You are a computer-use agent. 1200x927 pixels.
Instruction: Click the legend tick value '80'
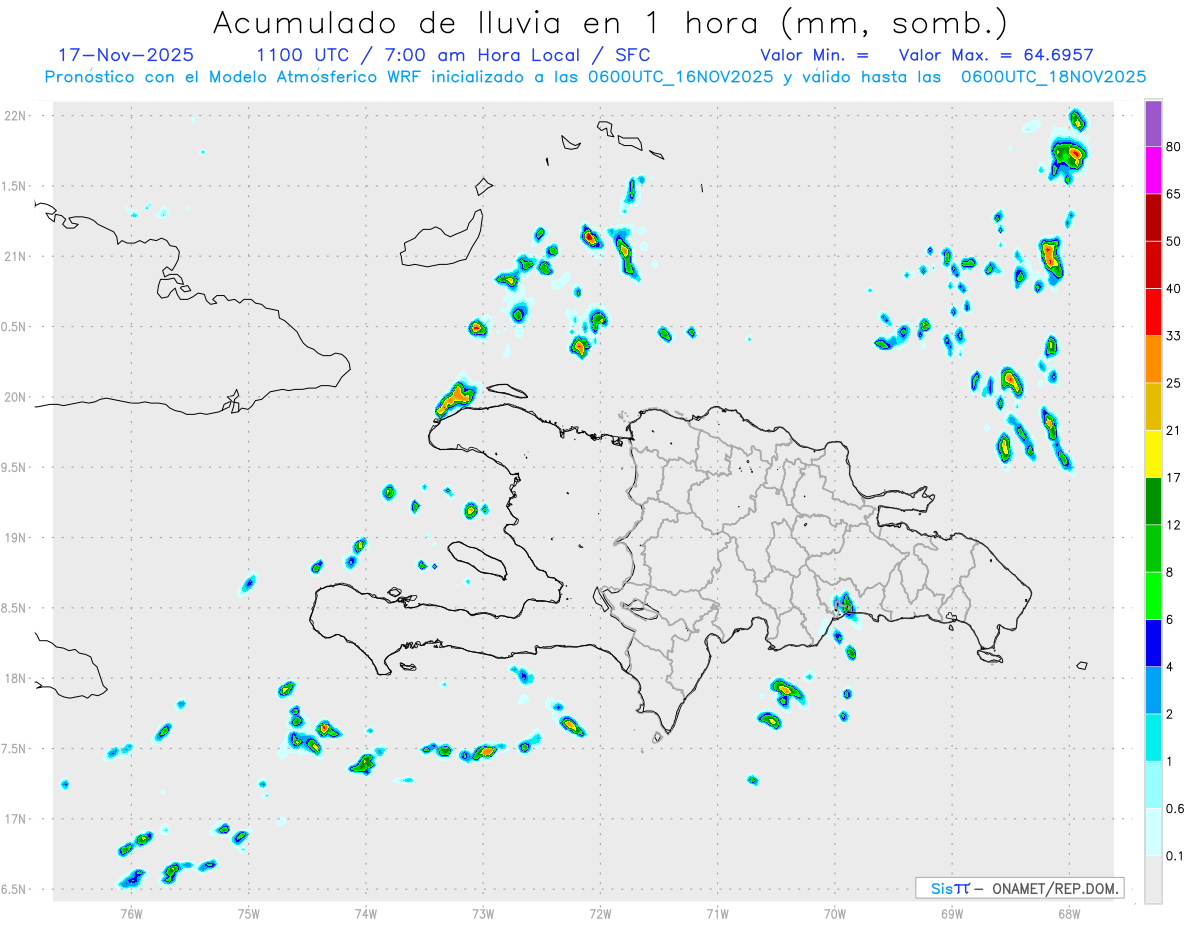click(x=1174, y=148)
